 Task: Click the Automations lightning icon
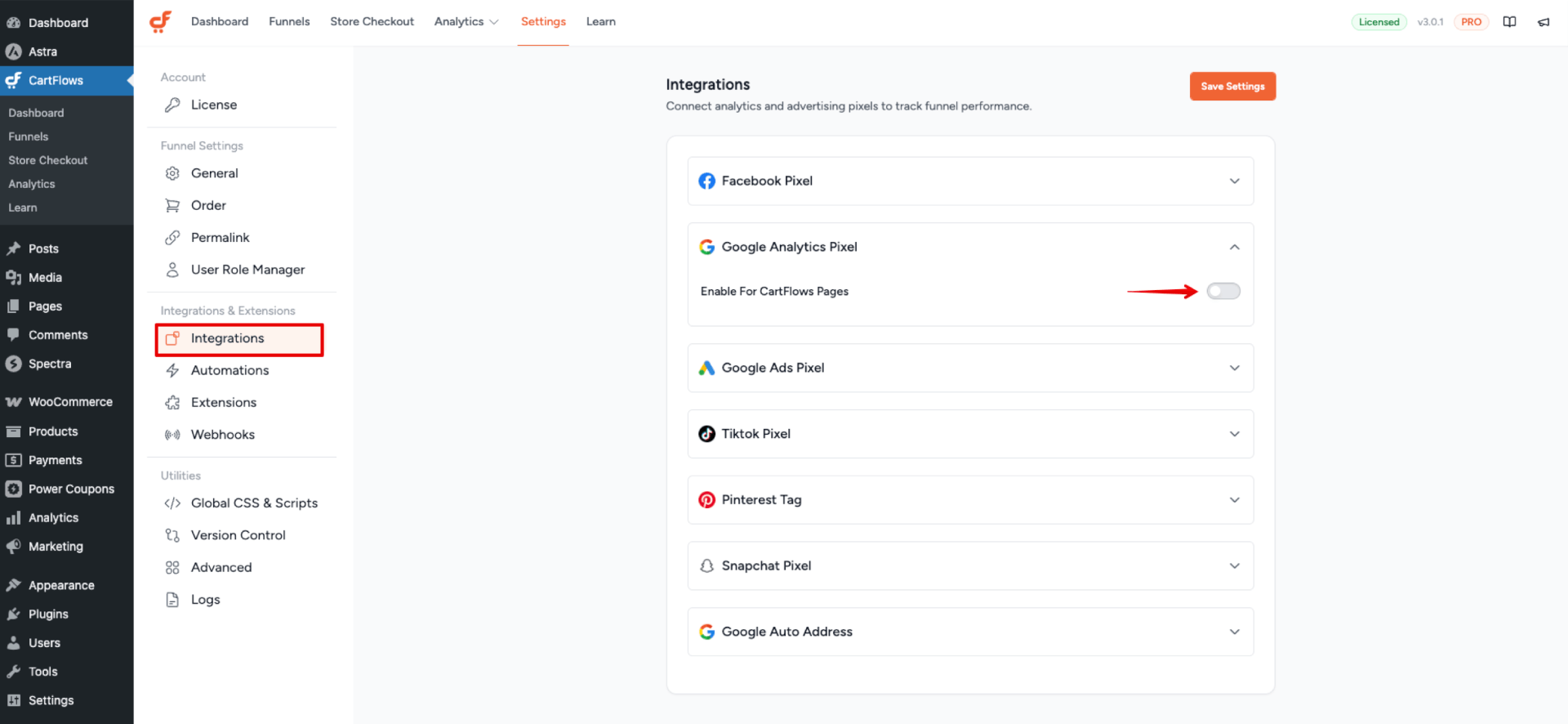(172, 370)
